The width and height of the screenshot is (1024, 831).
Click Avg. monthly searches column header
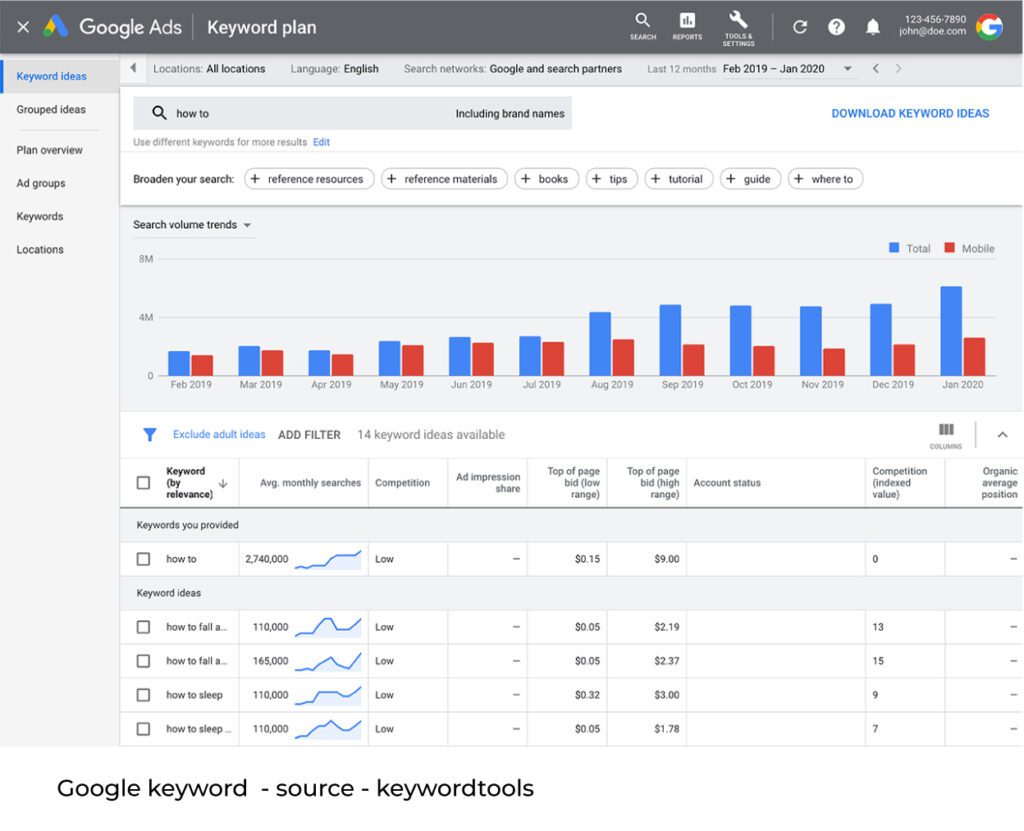click(310, 483)
